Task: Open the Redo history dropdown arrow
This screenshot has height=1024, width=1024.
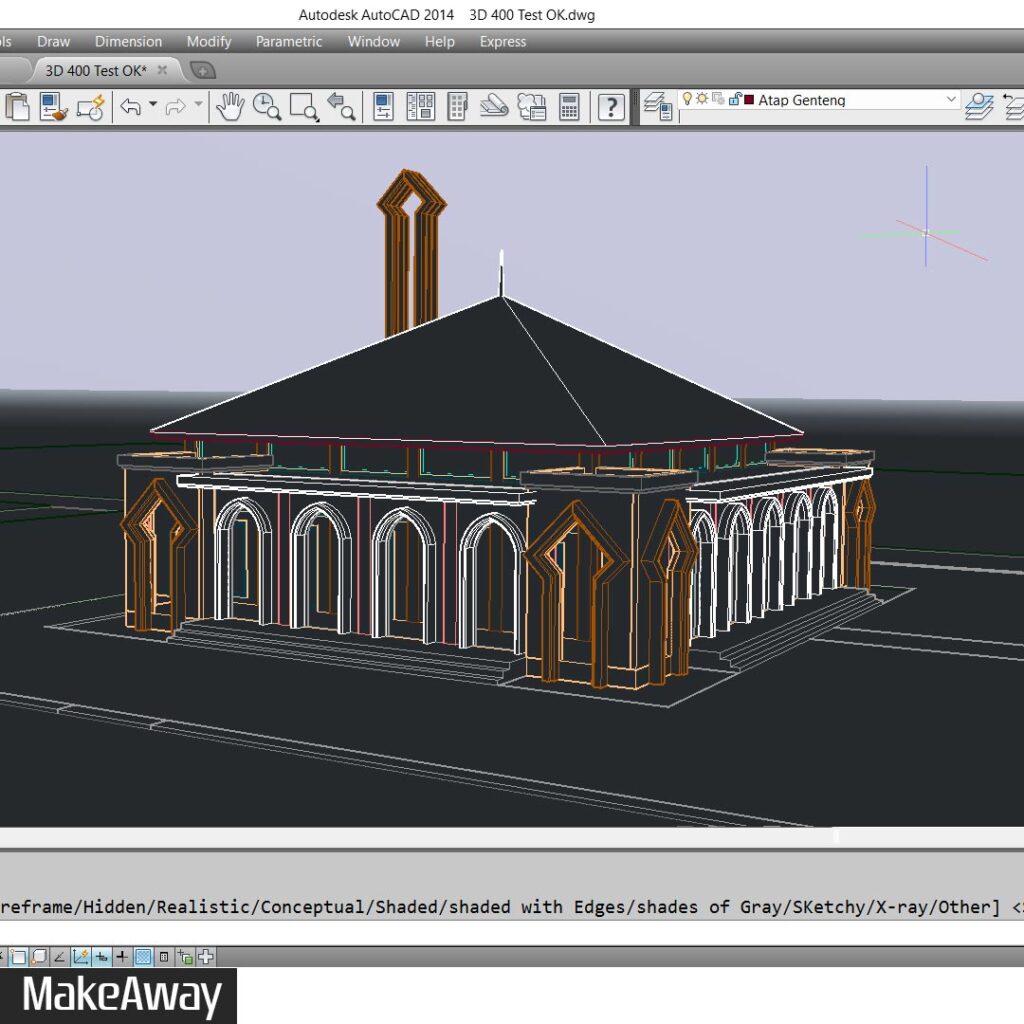Action: (x=198, y=105)
